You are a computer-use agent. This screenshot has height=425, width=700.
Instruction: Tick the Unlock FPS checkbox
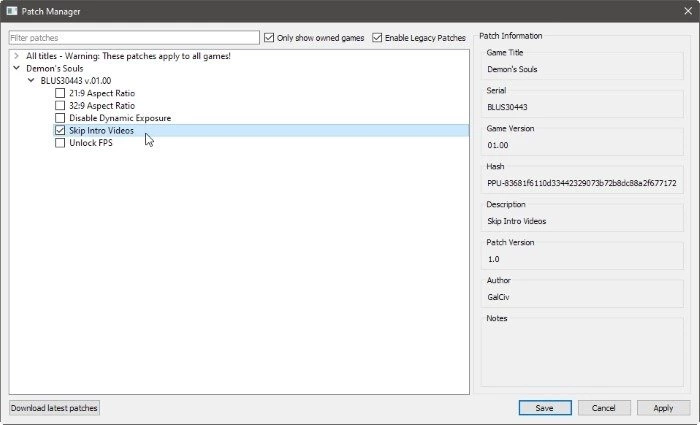[60, 143]
